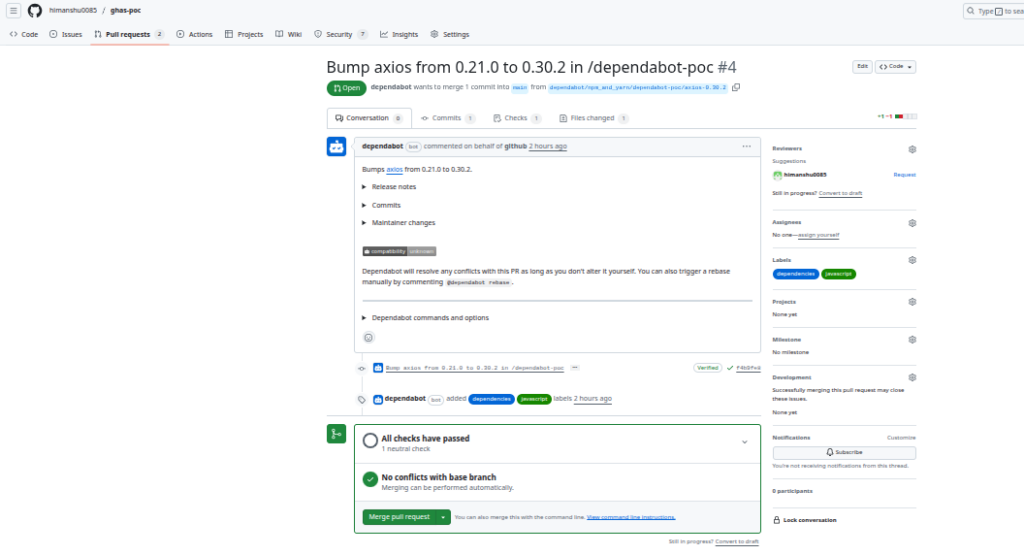This screenshot has height=555, width=1024.
Task: Open the Code dropdown button
Action: tap(895, 66)
